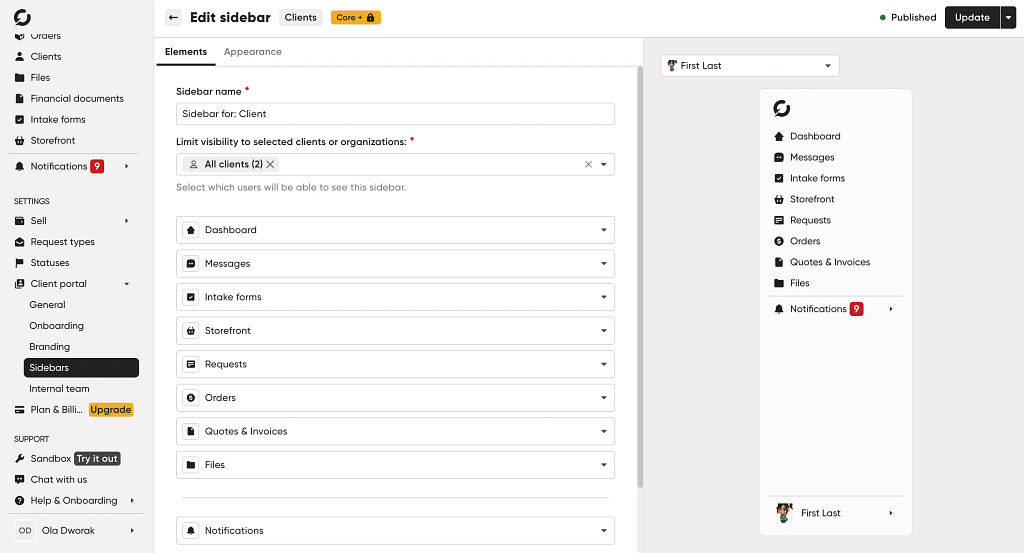The width and height of the screenshot is (1024, 553).
Task: Click the Request types icon
Action: click(20, 242)
